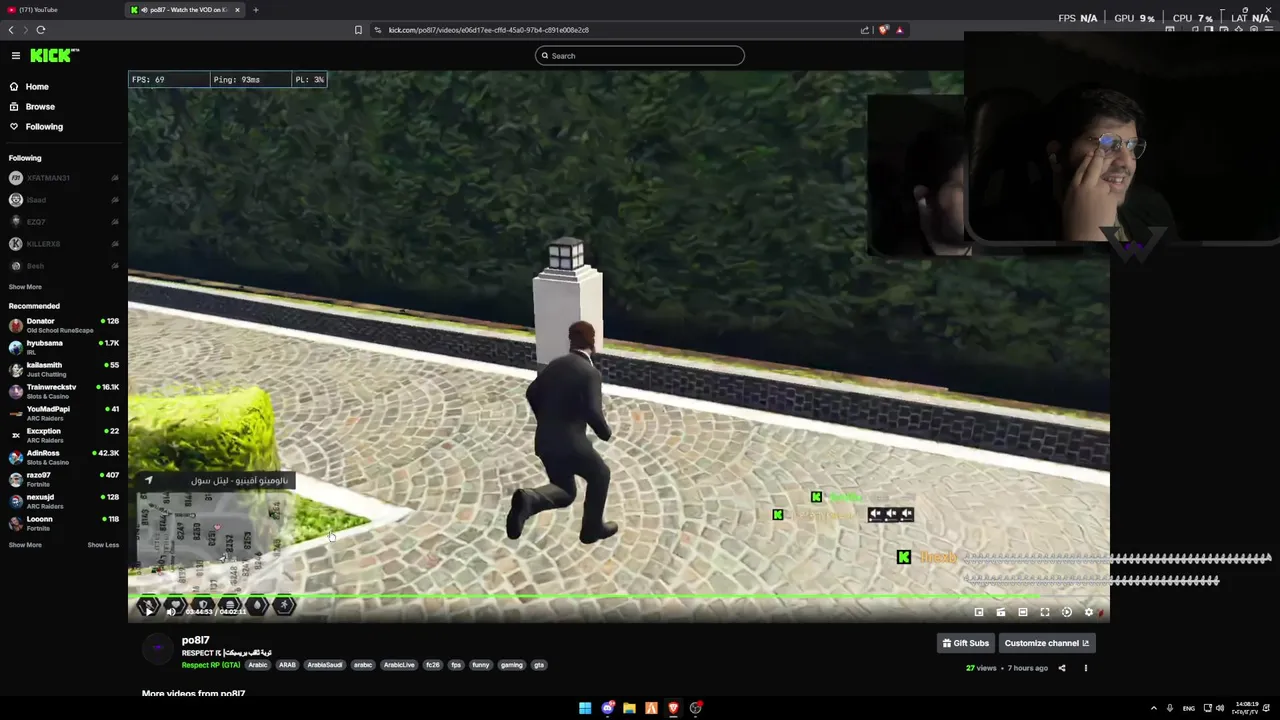Open the Brave Shields icon
1280x720 pixels.
click(883, 30)
